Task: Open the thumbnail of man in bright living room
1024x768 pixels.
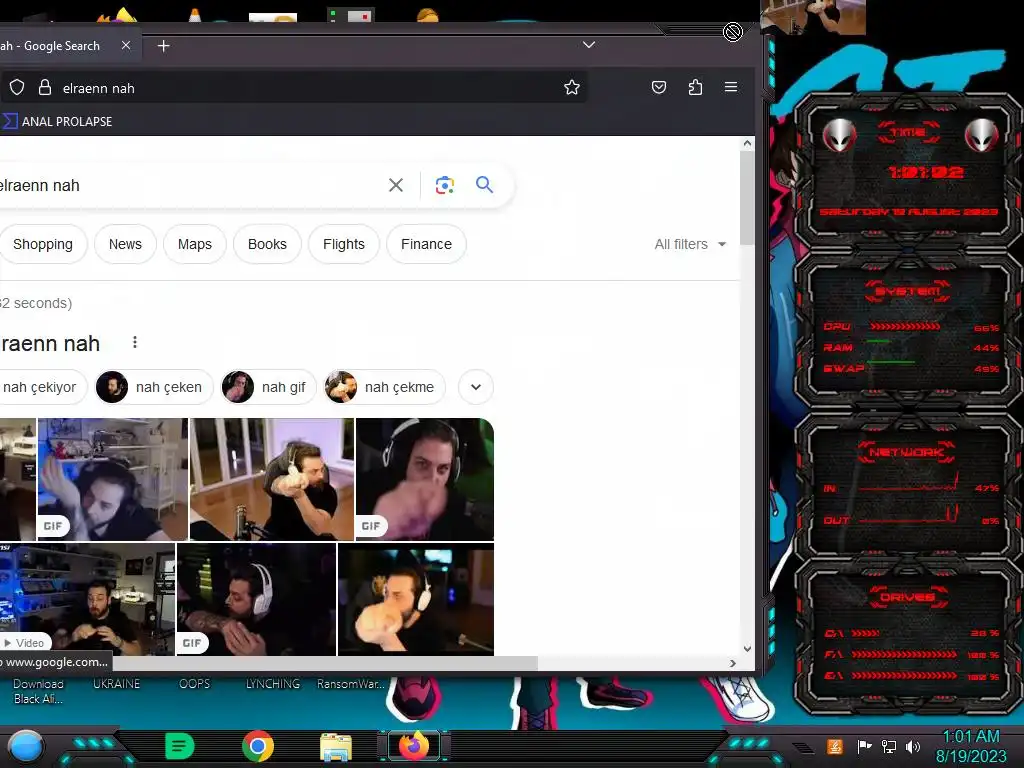Action: coord(272,479)
